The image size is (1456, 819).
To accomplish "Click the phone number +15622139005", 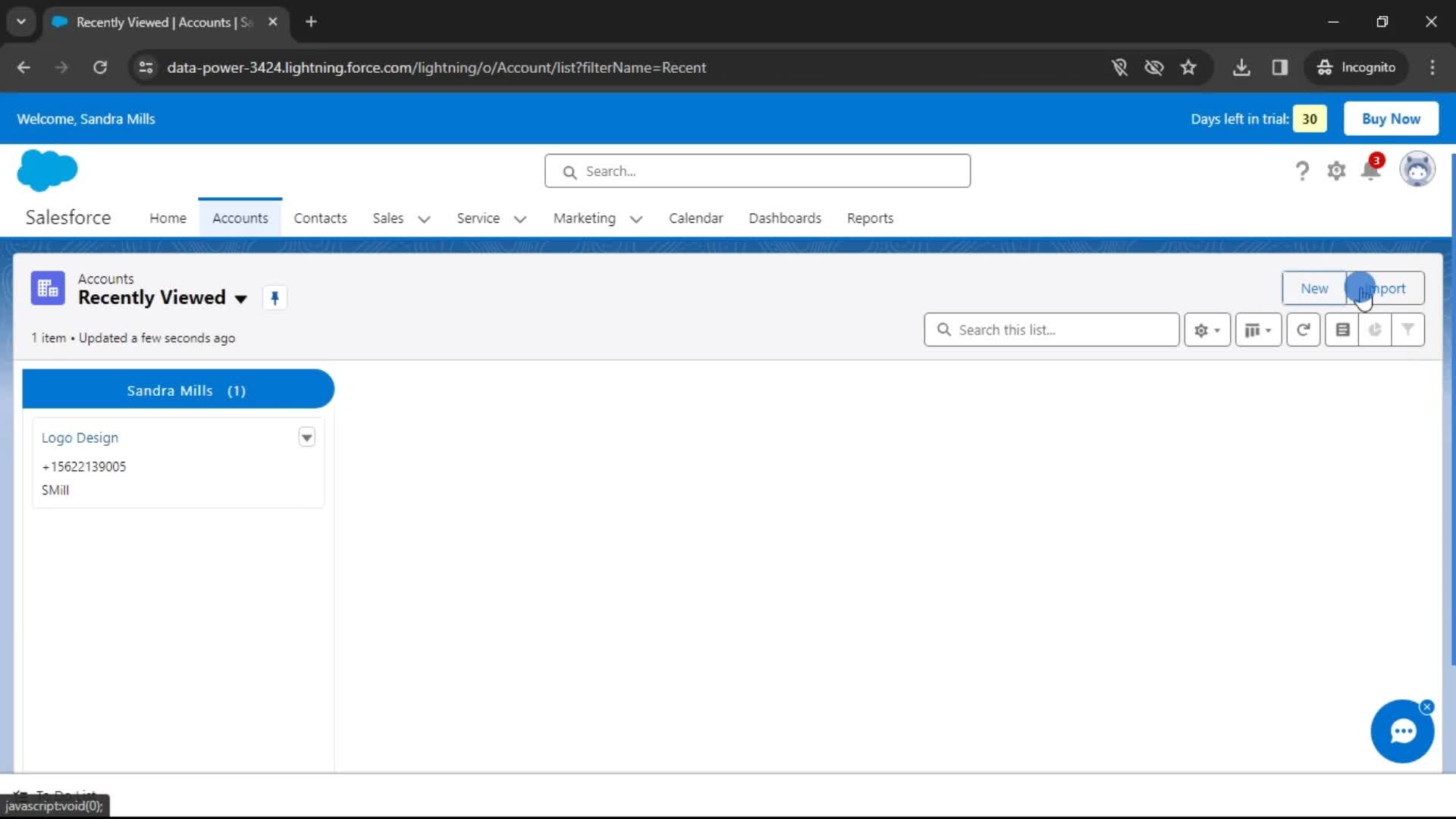I will [x=84, y=467].
